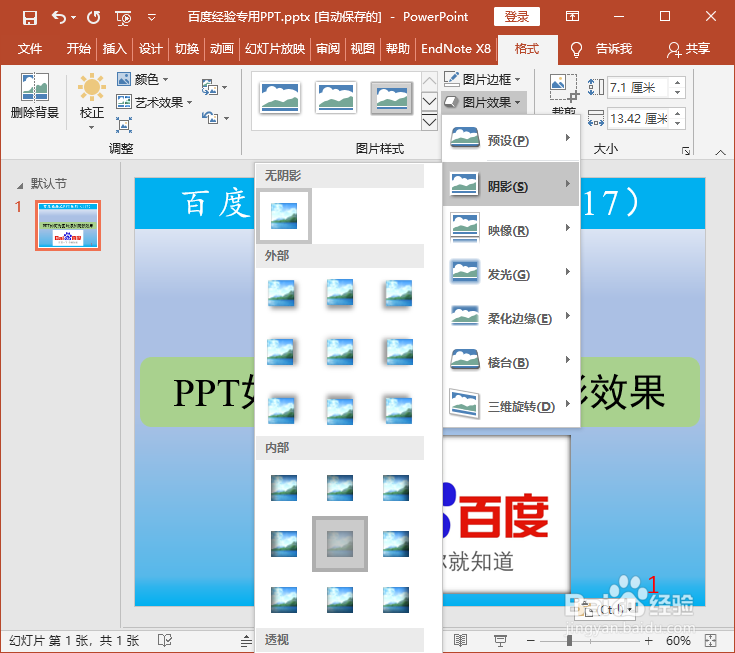Image resolution: width=735 pixels, height=653 pixels.
Task: Open 阴影(S) shadow submenu
Action: (x=511, y=184)
